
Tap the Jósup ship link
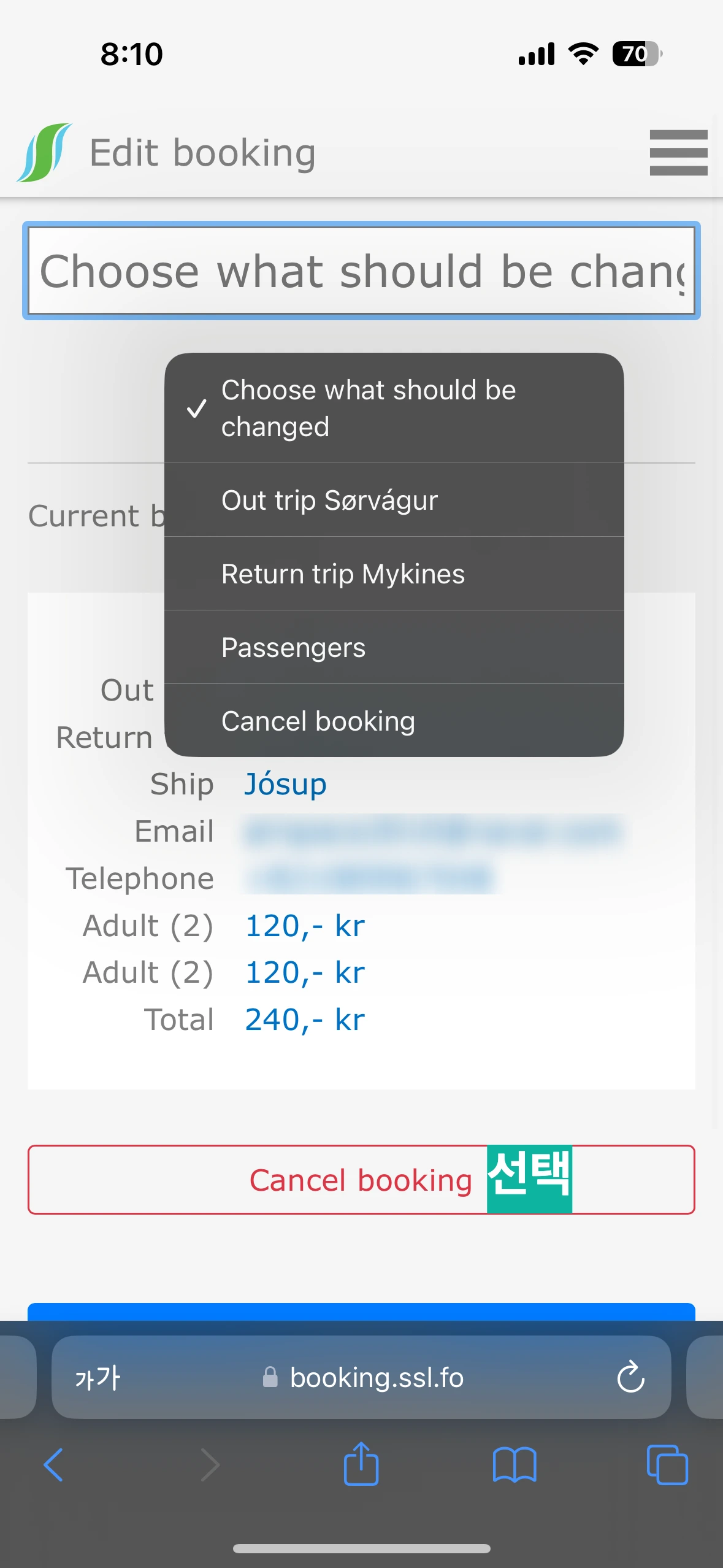(286, 784)
